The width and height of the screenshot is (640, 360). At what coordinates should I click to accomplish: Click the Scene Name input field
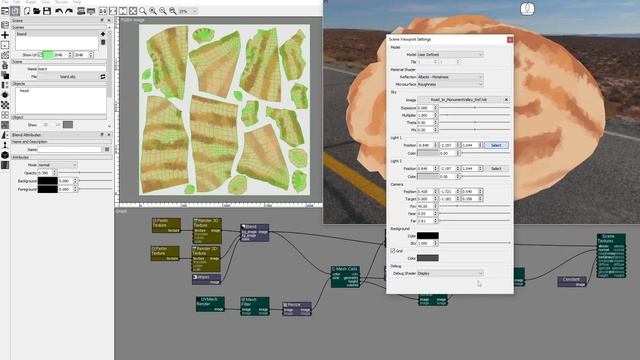click(x=72, y=69)
